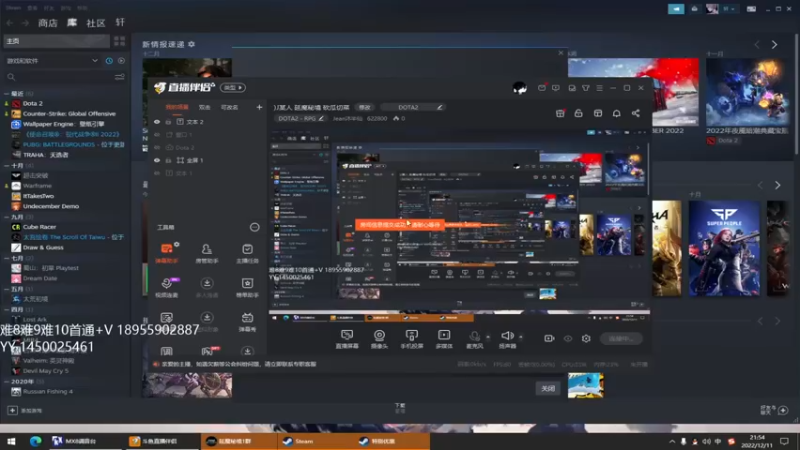Viewport: 800px width, 450px height.
Task: Open the 榜单助手 star tool icon
Action: pos(247,287)
